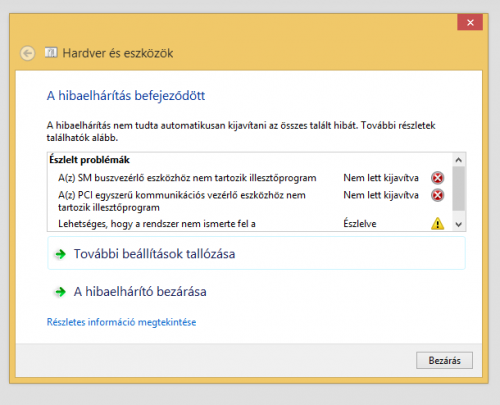This screenshot has height=405, width=500.
Task: Select the SM buszvezérlő eszközhöz problem row
Action: click(250, 178)
